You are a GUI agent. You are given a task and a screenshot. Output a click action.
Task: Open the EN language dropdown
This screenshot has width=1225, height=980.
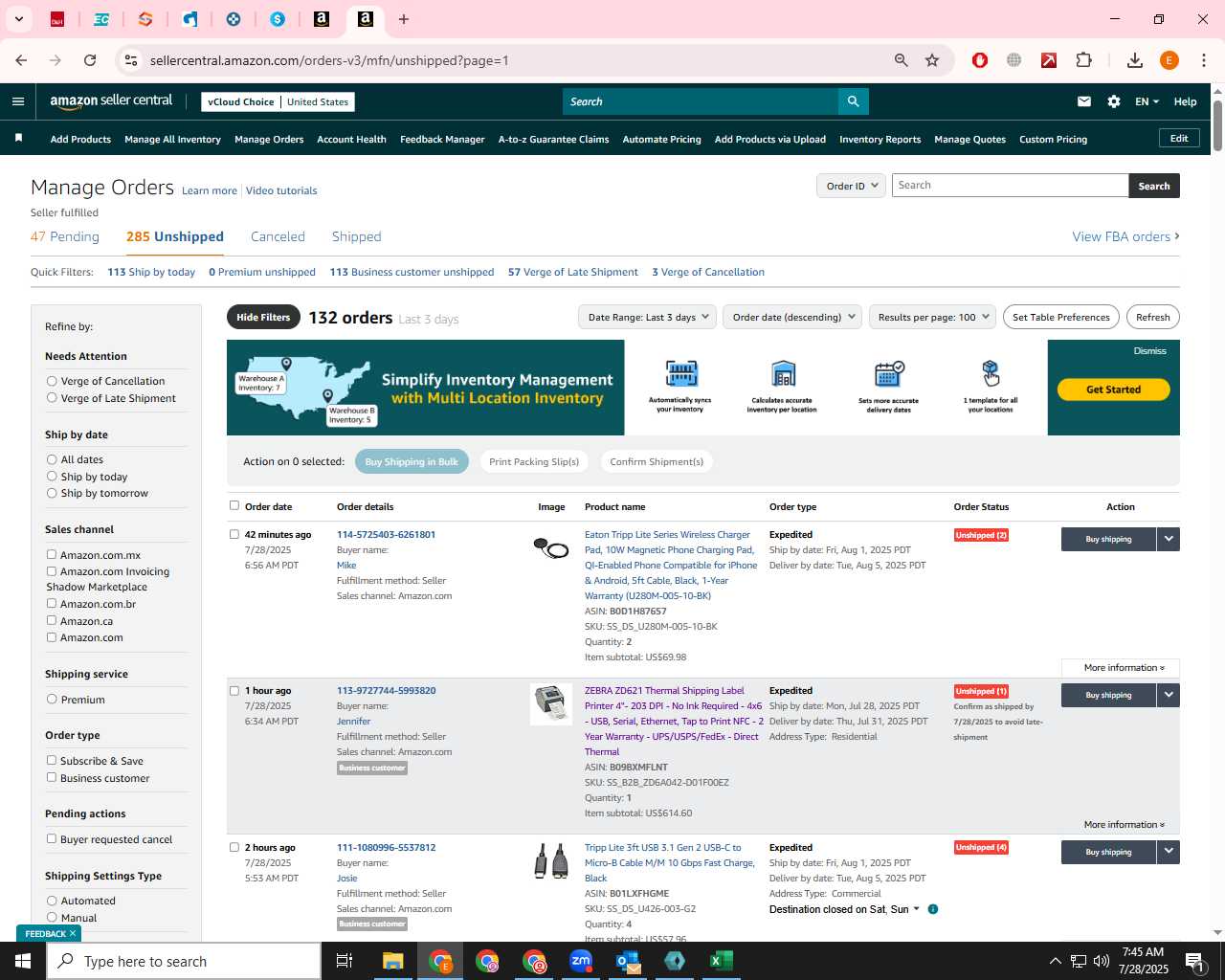click(1147, 101)
